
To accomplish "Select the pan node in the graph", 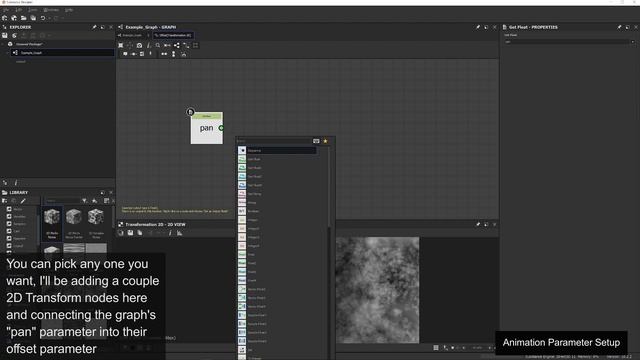I will pyautogui.click(x=207, y=128).
